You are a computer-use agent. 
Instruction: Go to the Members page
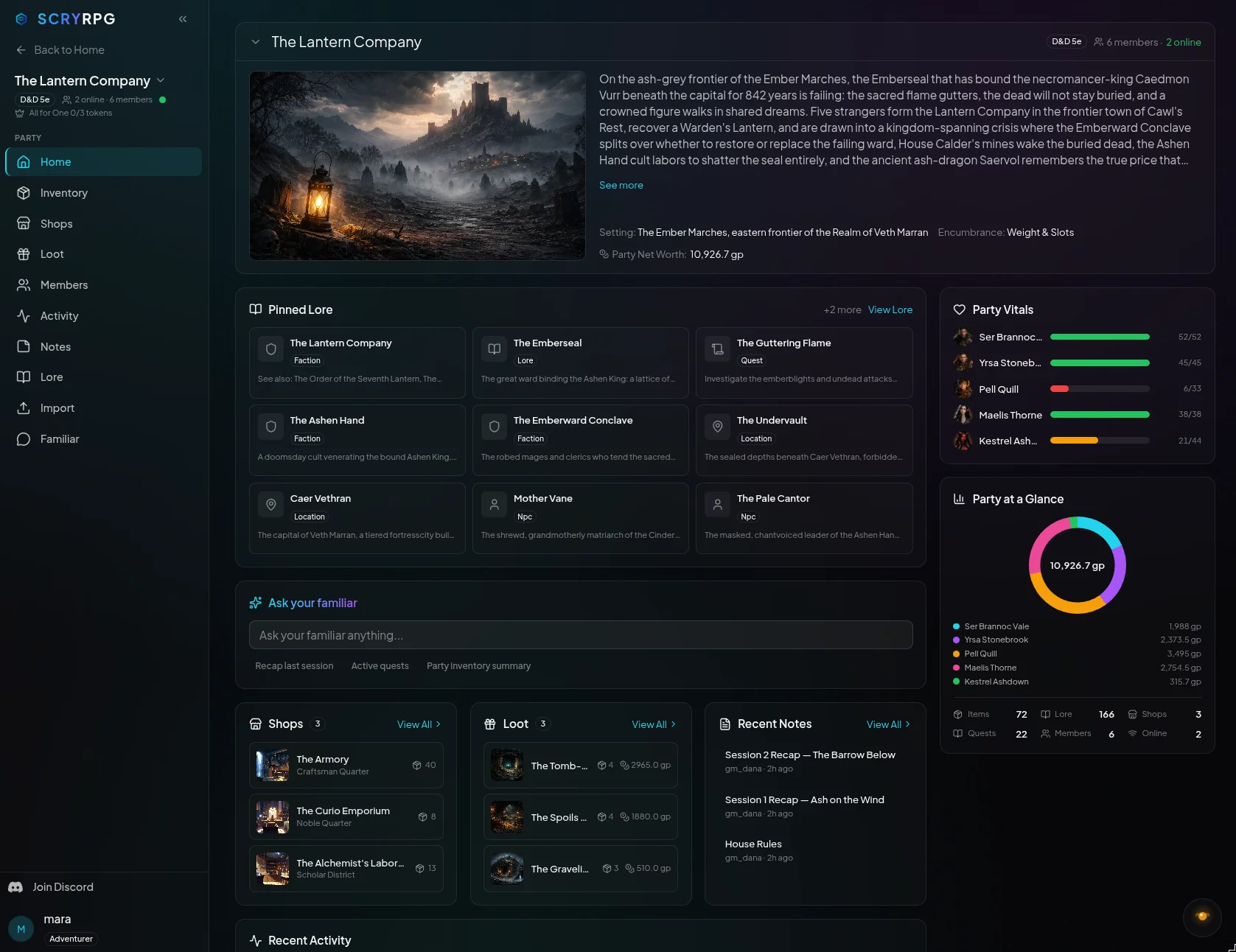coord(104,285)
